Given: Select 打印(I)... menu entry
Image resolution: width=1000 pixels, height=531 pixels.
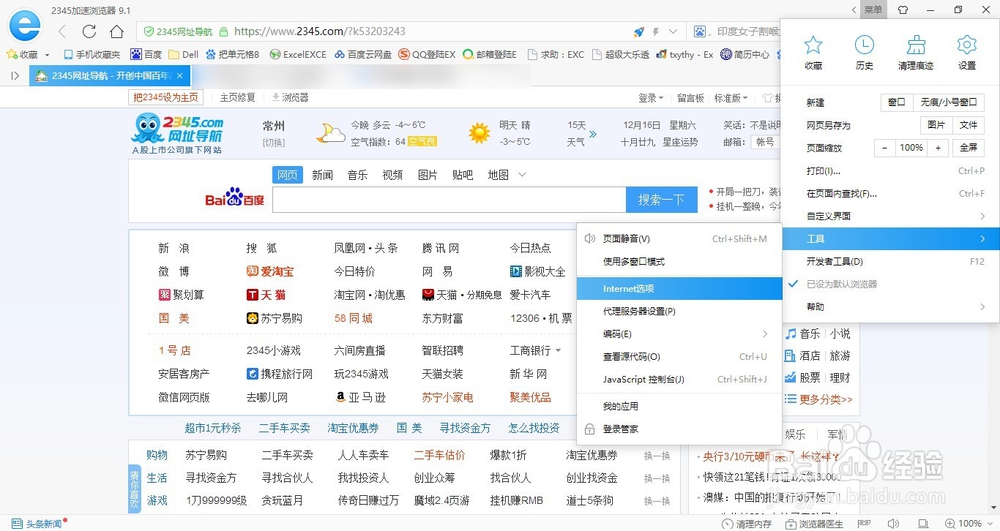Looking at the screenshot, I should (x=890, y=171).
